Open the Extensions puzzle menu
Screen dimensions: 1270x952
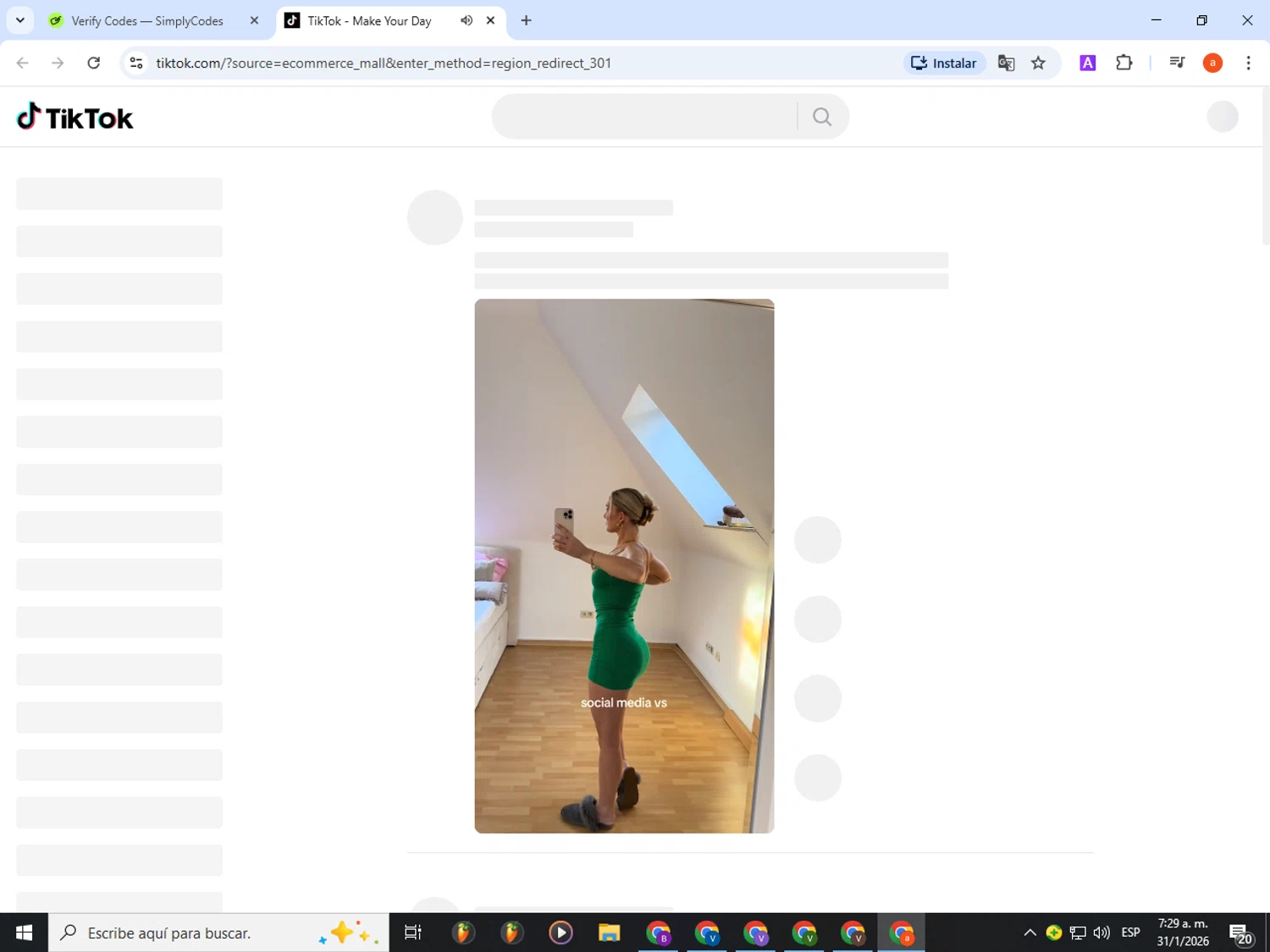[1124, 63]
